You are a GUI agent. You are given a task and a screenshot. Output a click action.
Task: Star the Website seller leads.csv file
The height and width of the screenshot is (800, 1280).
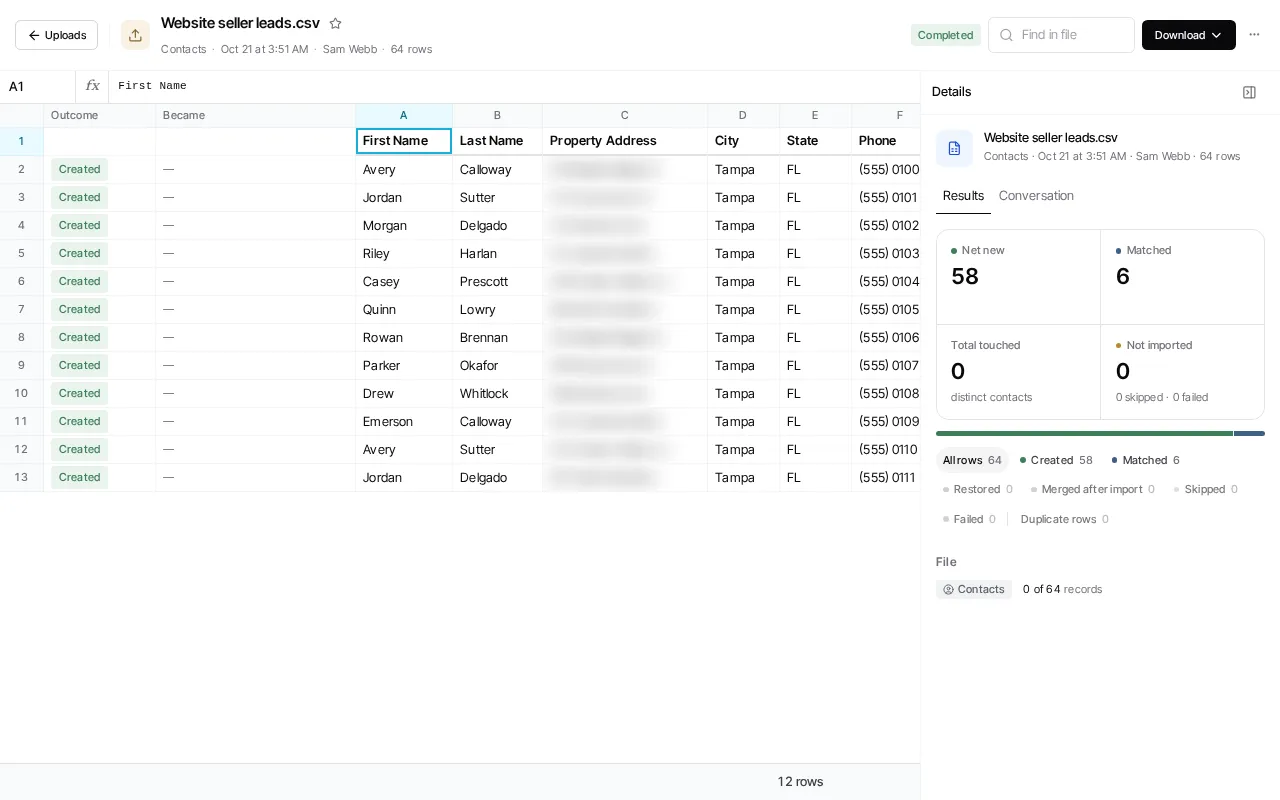(x=336, y=23)
